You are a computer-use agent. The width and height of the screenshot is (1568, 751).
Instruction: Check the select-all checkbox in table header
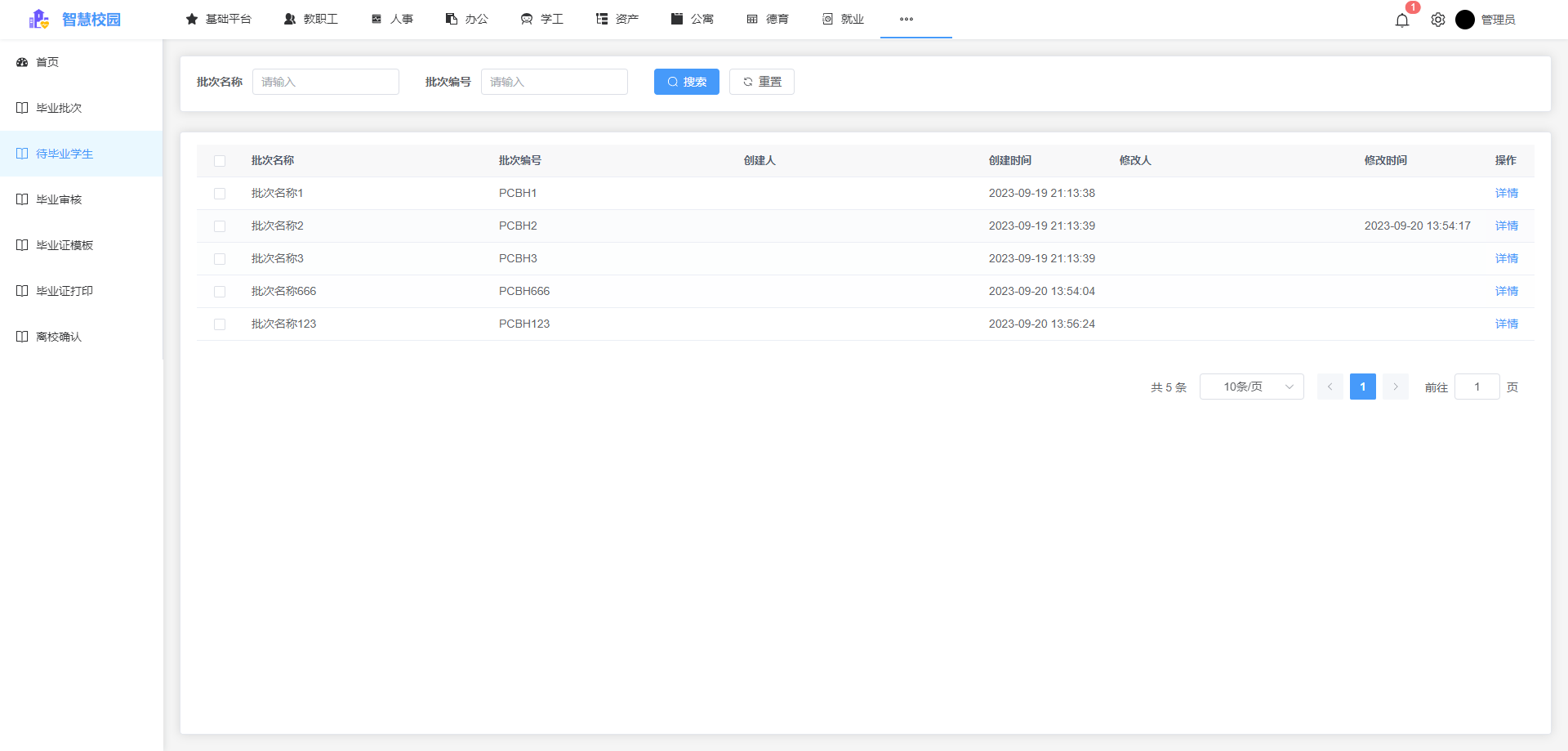[x=220, y=161]
